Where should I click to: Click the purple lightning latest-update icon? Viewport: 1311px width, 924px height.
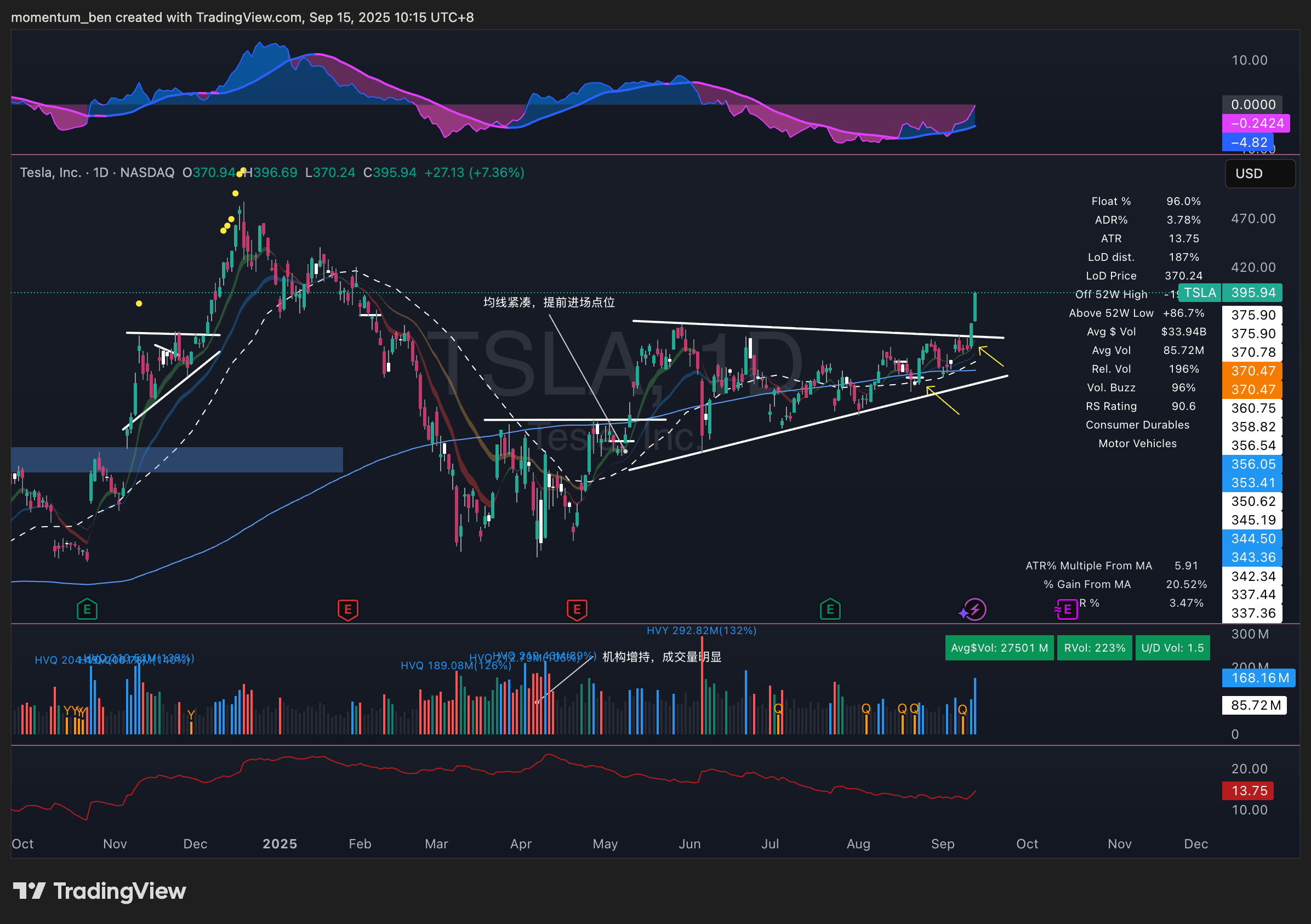coord(974,609)
